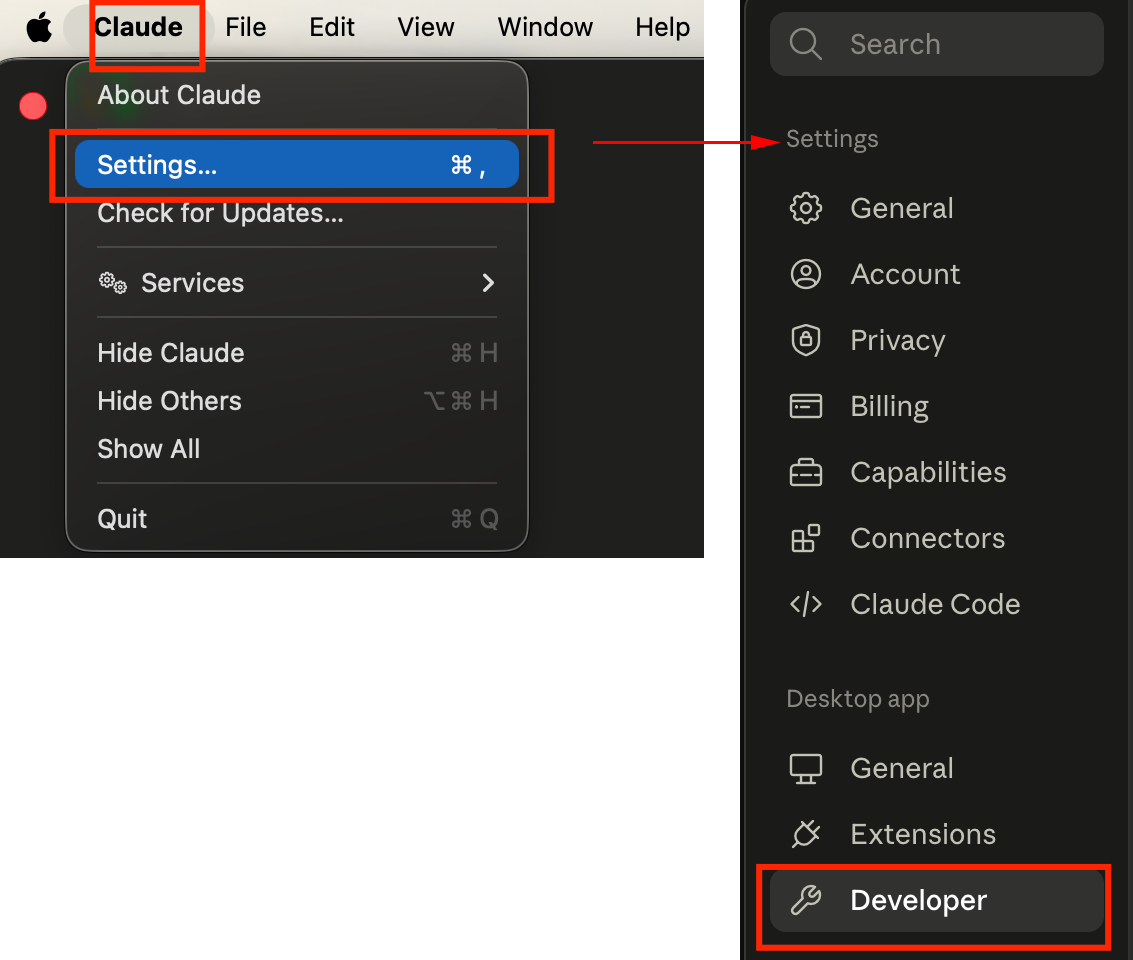Click the Search settings field
Viewport: 1133px width, 960px height.
[936, 44]
